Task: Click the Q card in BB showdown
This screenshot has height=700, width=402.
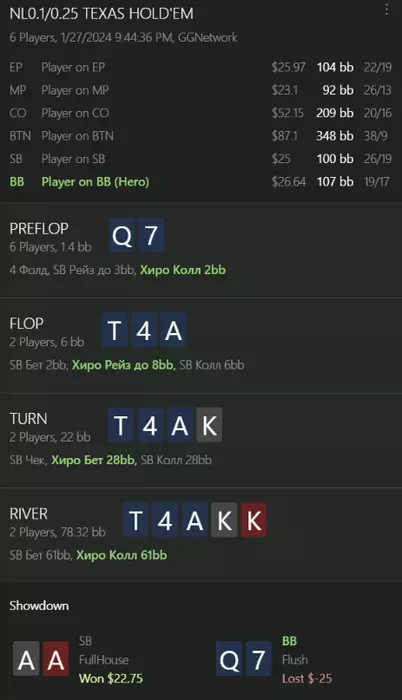Action: coord(229,659)
